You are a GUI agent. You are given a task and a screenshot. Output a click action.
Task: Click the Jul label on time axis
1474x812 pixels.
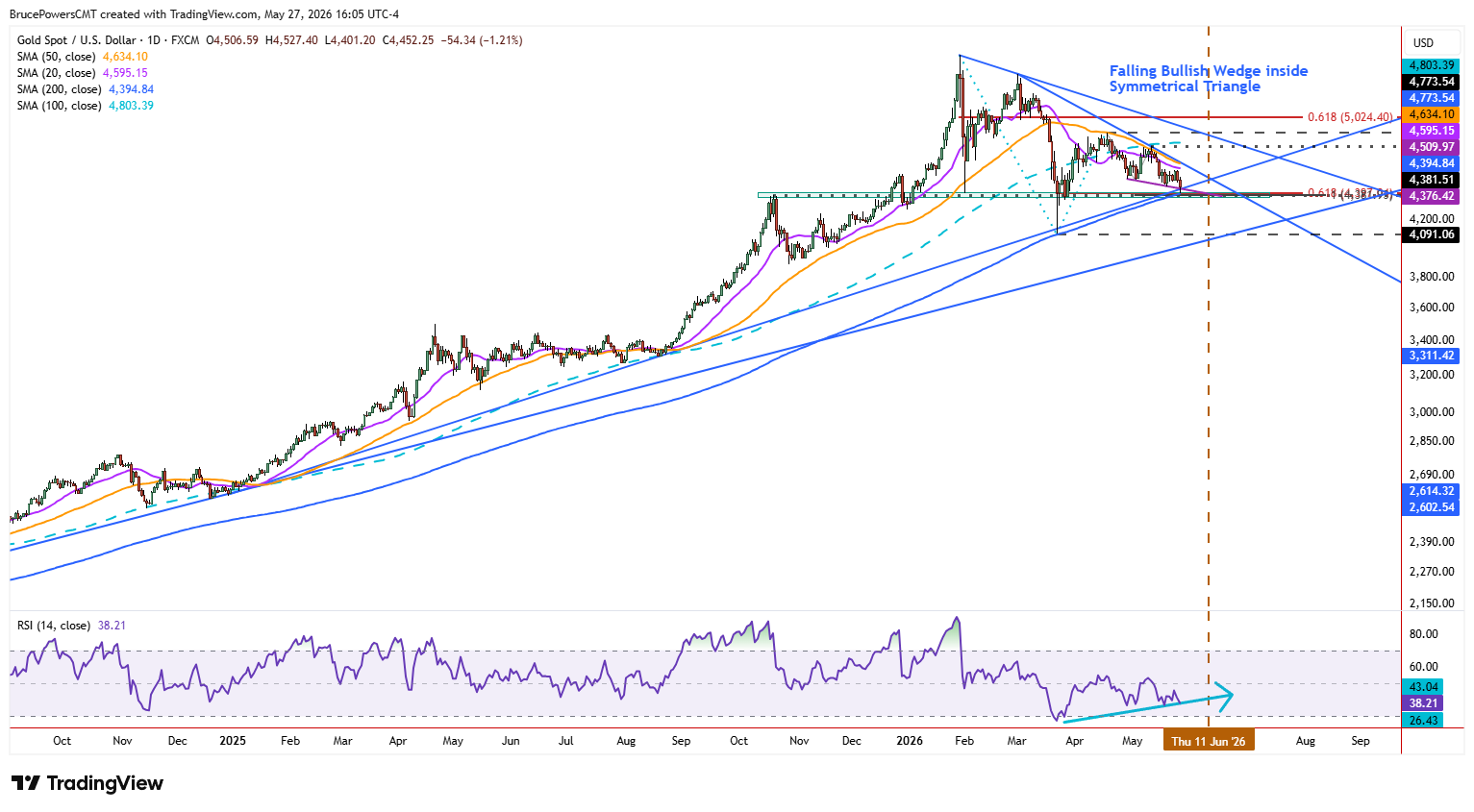566,741
